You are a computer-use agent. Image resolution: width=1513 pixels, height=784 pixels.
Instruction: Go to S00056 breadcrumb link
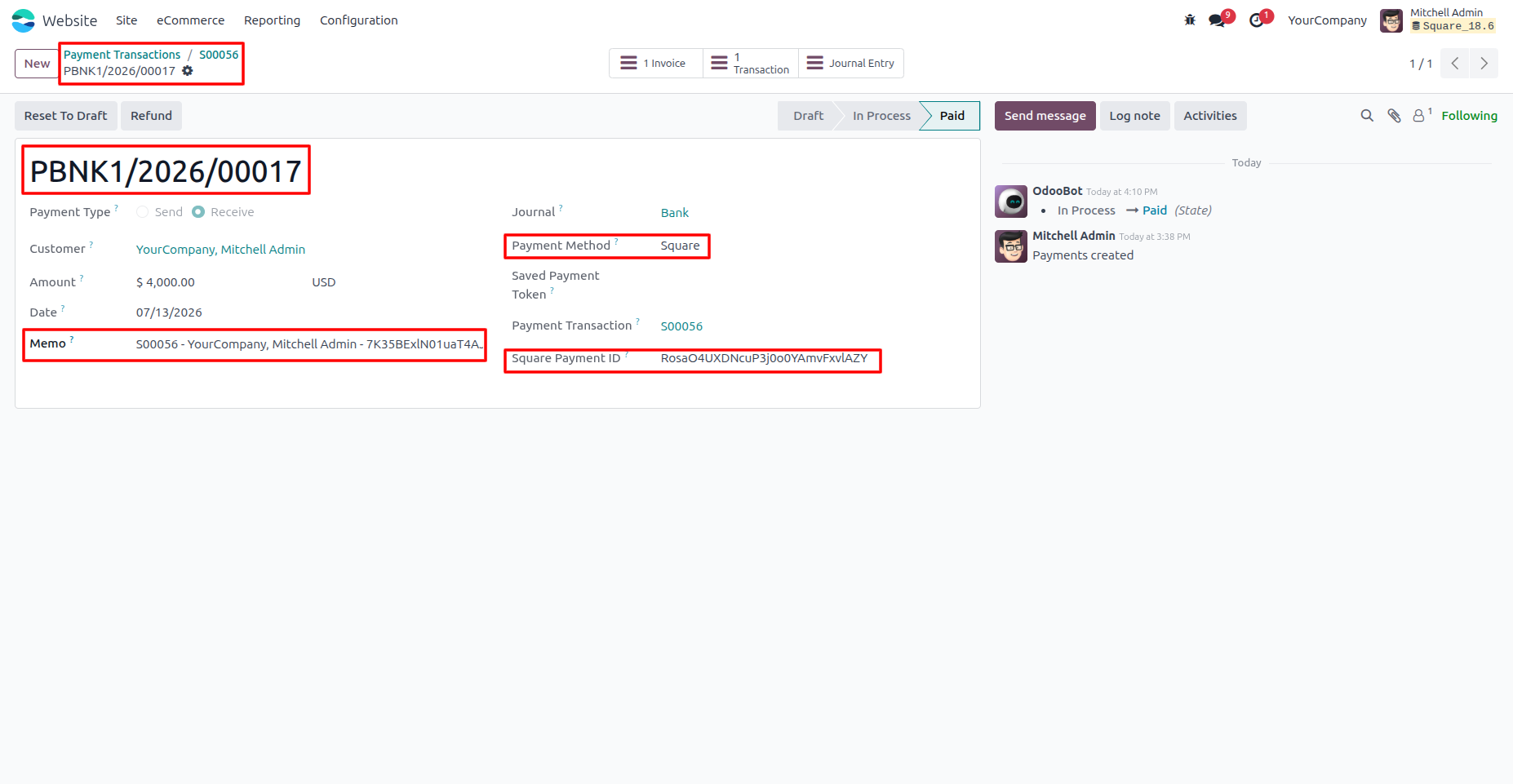click(x=219, y=55)
